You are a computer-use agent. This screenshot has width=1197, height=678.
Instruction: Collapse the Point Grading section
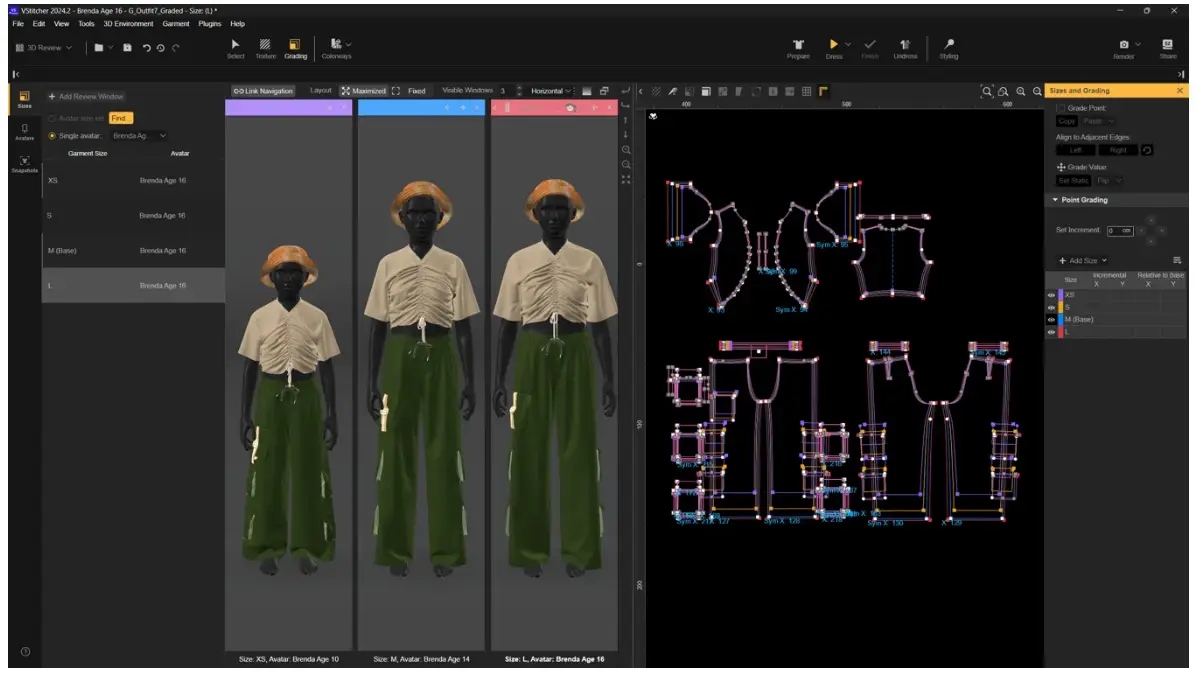click(x=1055, y=200)
